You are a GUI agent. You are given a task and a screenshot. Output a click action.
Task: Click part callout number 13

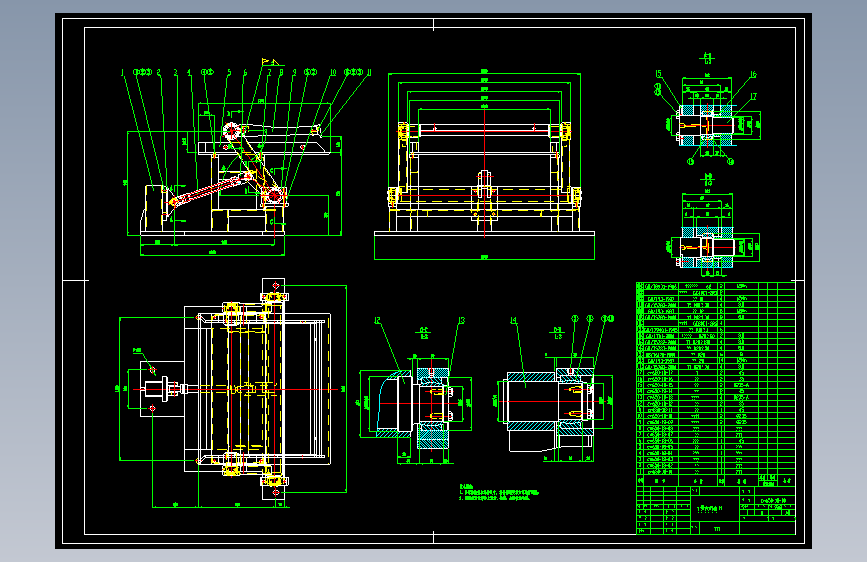[462, 320]
